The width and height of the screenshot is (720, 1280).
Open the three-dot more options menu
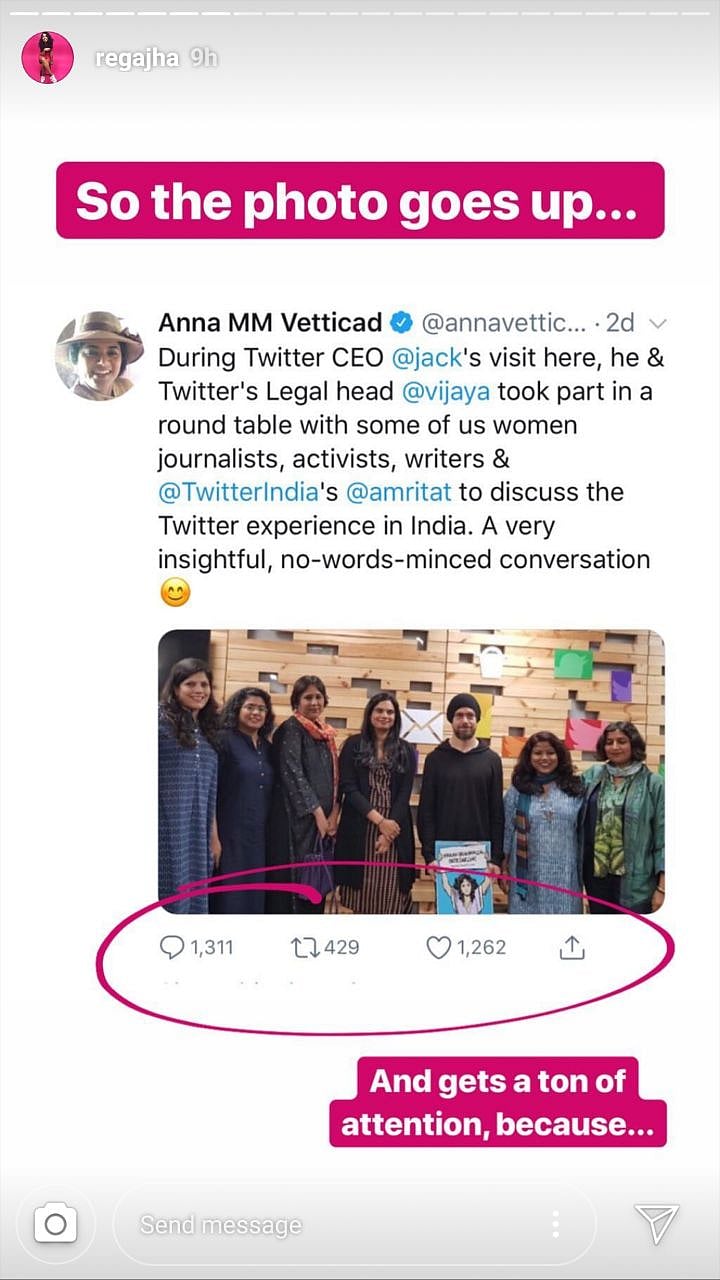pos(556,1224)
